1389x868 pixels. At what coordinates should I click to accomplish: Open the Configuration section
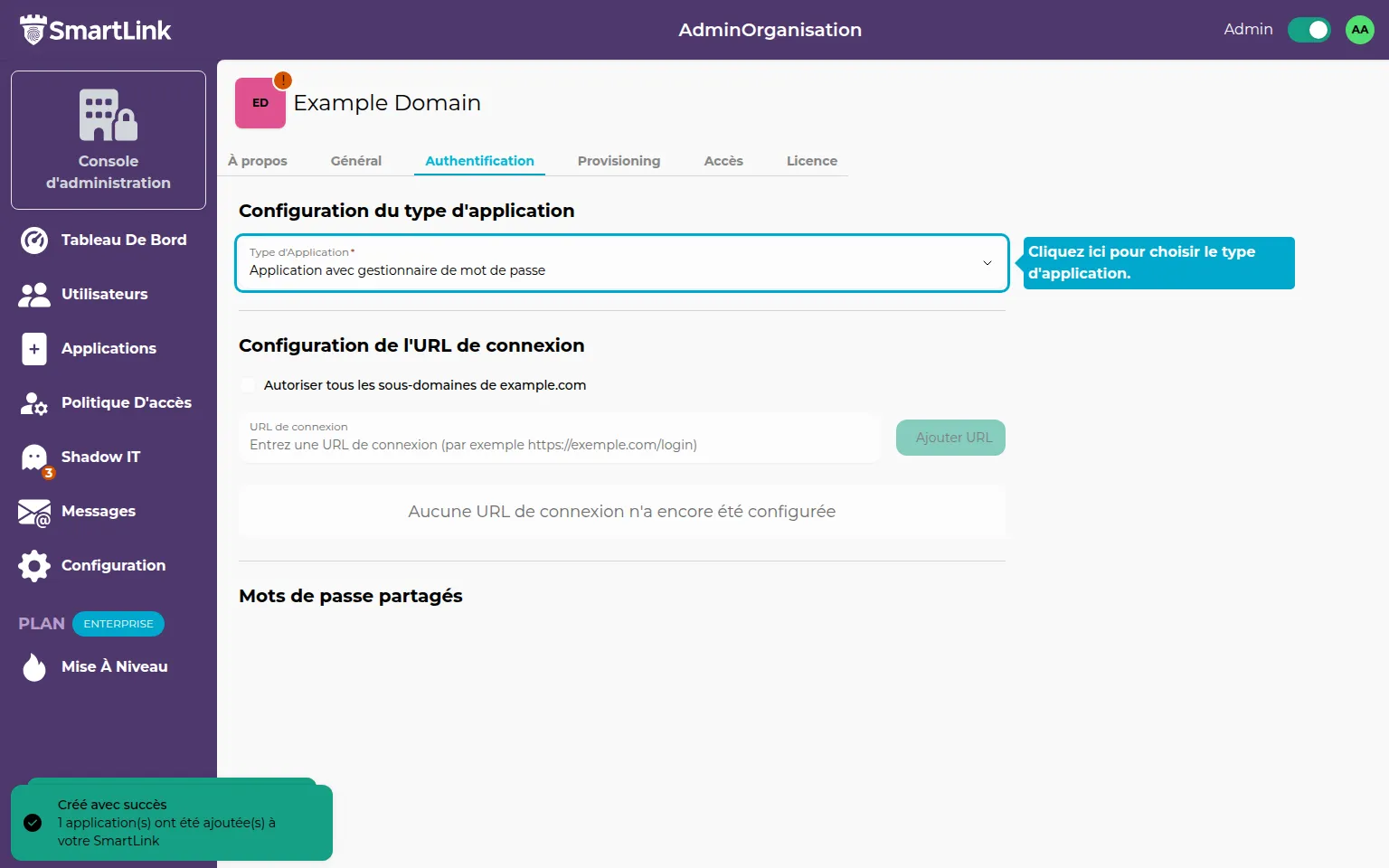[114, 565]
